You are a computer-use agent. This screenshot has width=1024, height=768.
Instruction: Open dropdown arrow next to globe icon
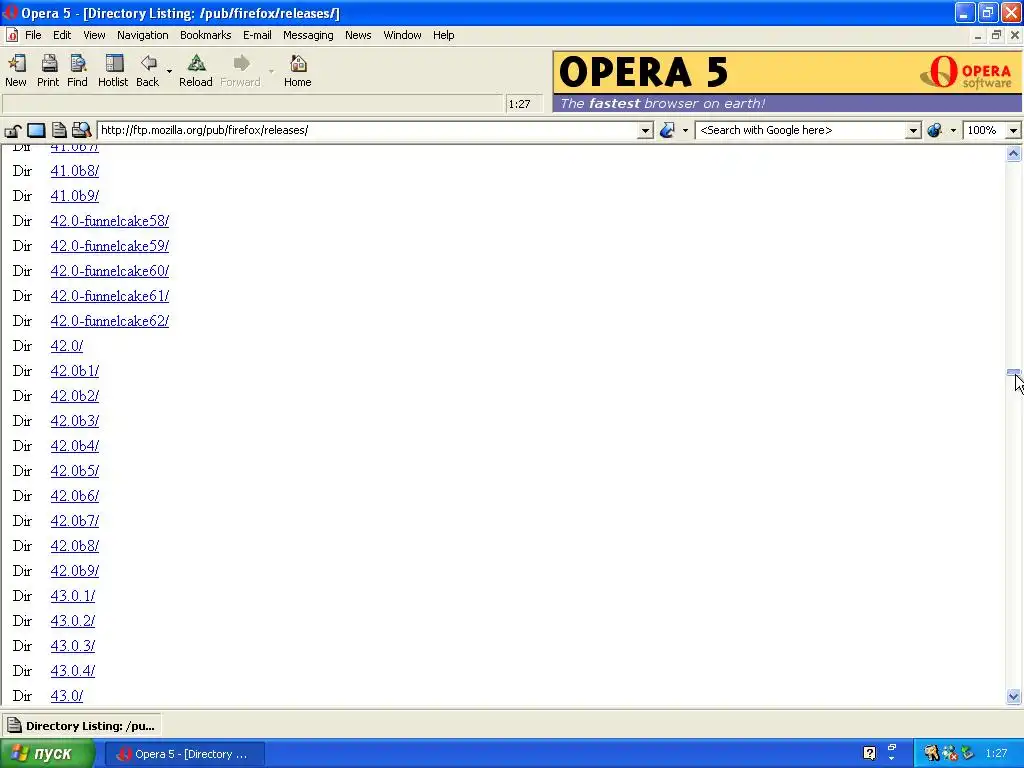coord(953,130)
